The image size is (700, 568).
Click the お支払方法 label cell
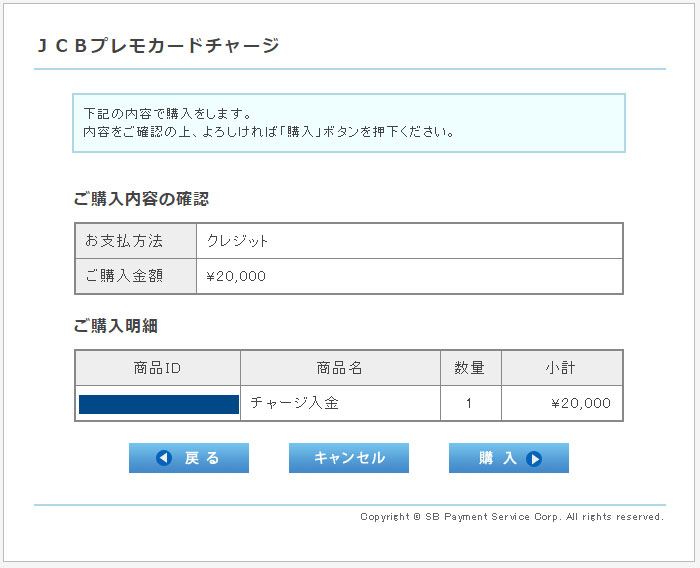pos(136,241)
